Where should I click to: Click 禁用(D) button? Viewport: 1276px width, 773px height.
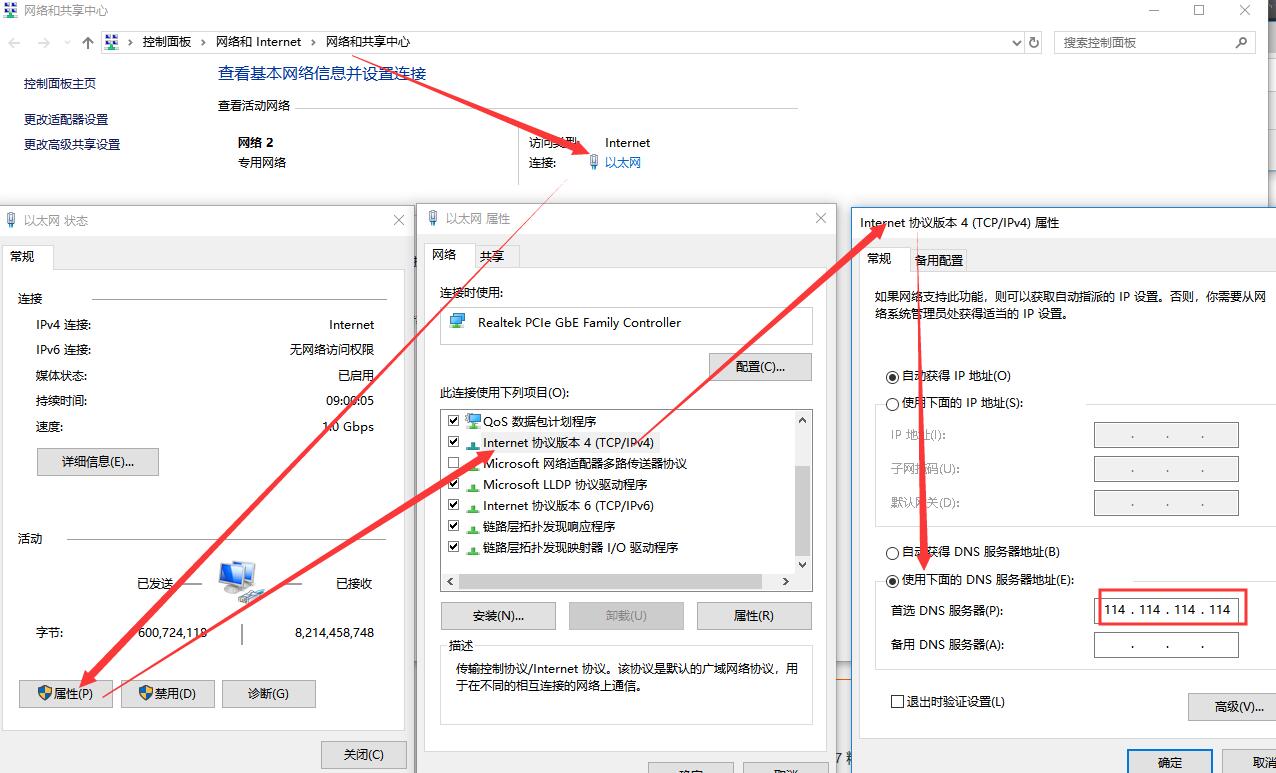(168, 694)
